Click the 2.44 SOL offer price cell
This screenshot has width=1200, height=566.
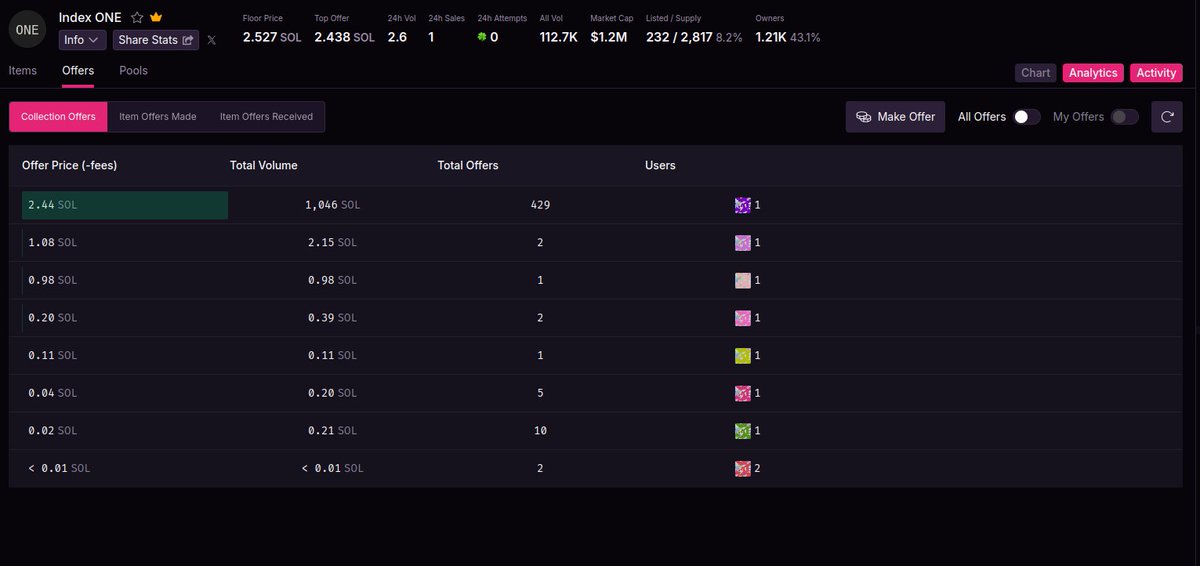[125, 205]
